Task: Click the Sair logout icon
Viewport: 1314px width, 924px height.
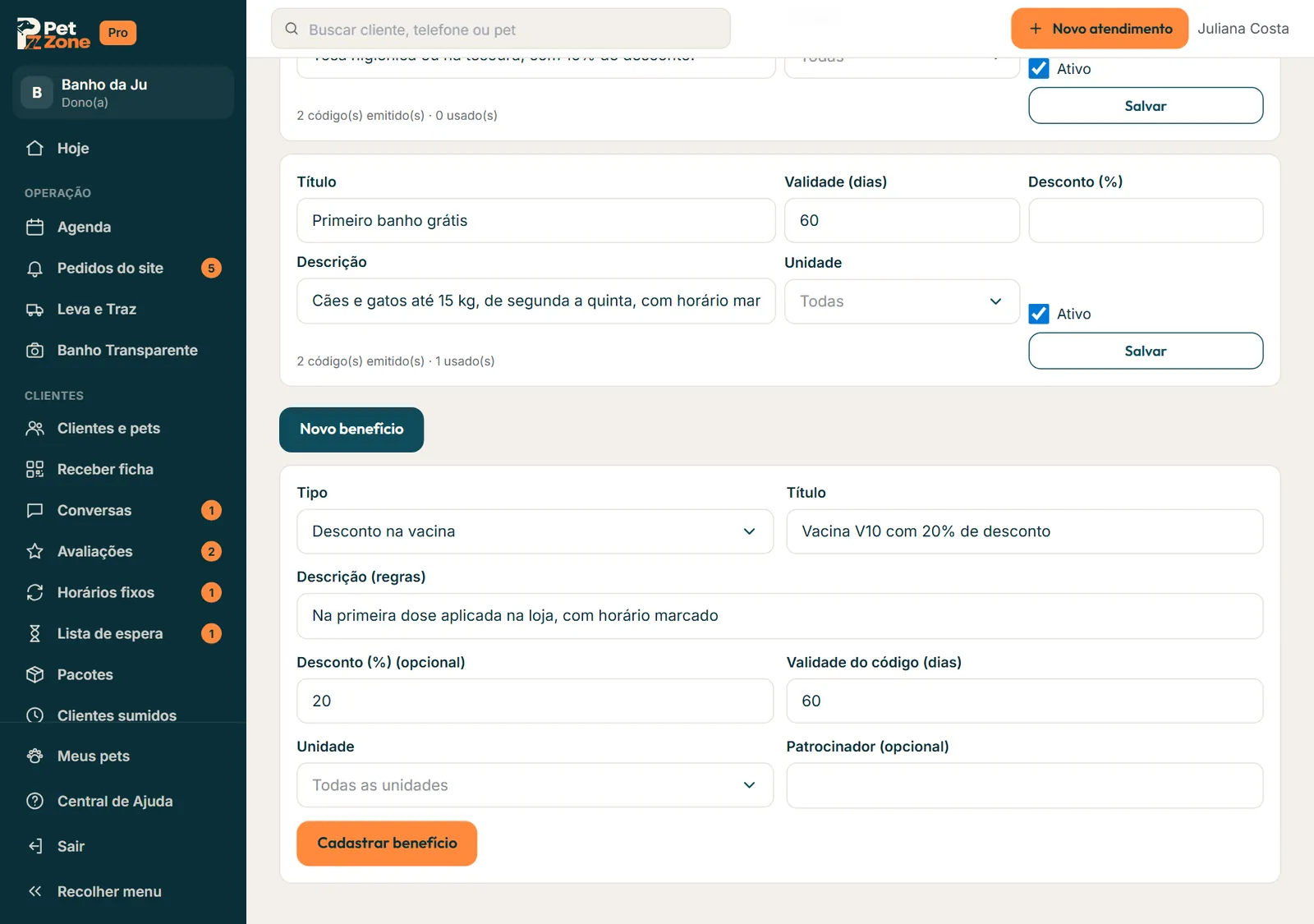Action: [34, 846]
